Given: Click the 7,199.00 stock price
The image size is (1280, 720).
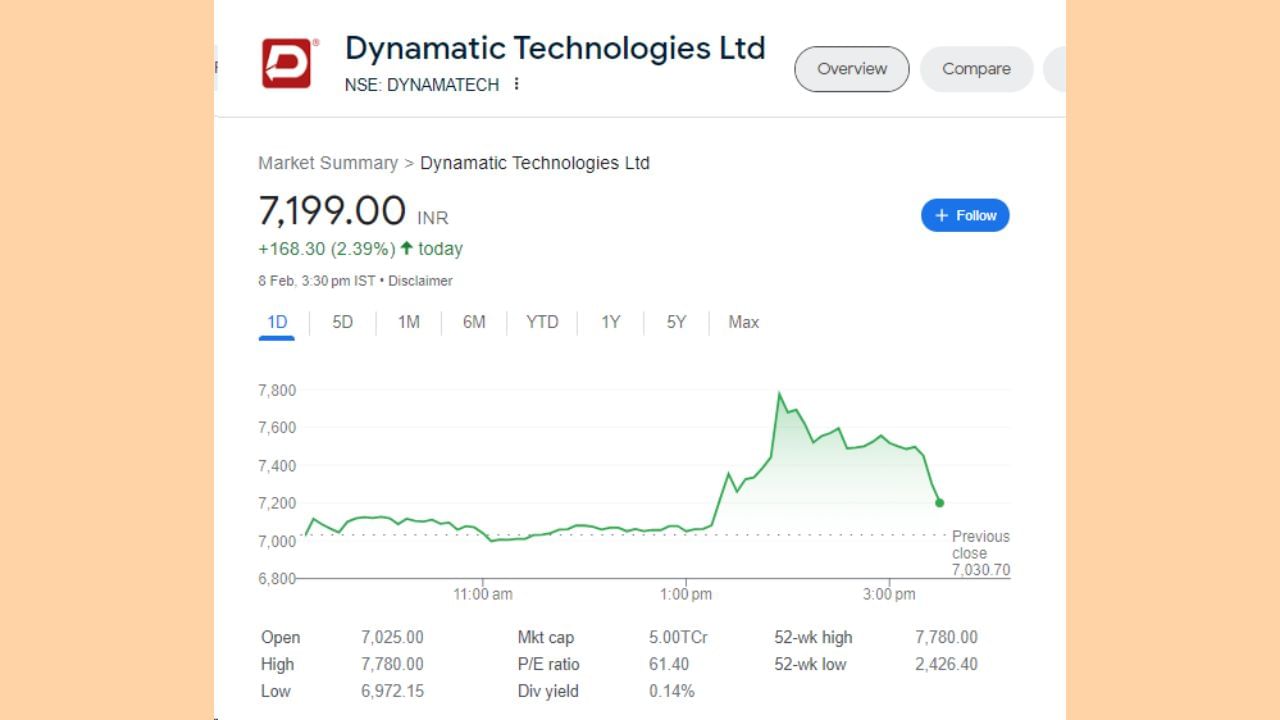Looking at the screenshot, I should click(x=332, y=211).
